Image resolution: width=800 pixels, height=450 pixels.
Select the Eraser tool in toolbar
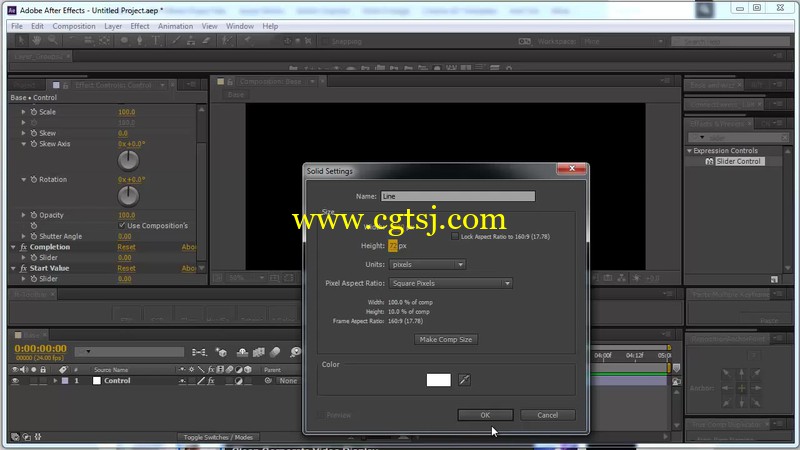pos(206,40)
